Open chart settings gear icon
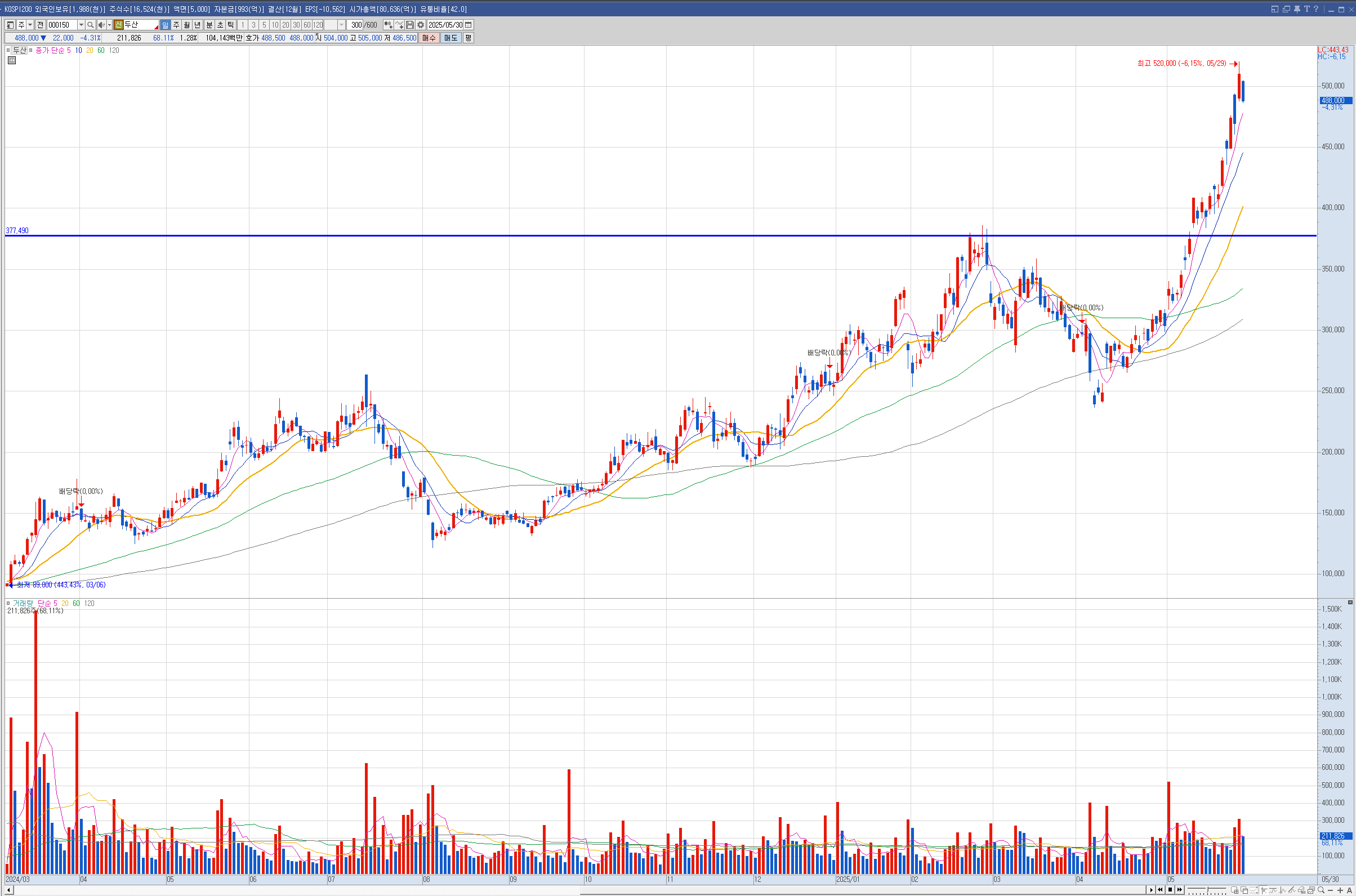The width and height of the screenshot is (1356, 896). (x=421, y=25)
